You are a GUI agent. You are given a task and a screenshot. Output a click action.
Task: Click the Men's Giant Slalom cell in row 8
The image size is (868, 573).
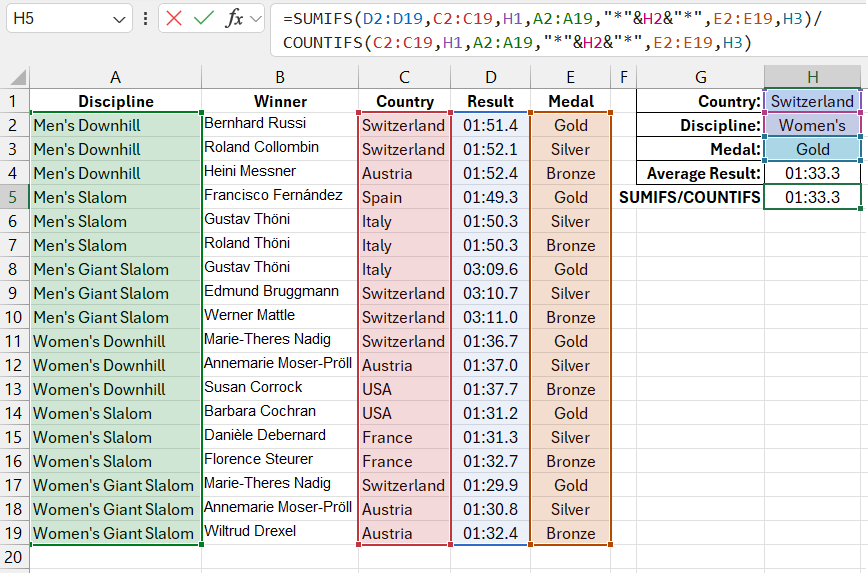pyautogui.click(x=115, y=269)
